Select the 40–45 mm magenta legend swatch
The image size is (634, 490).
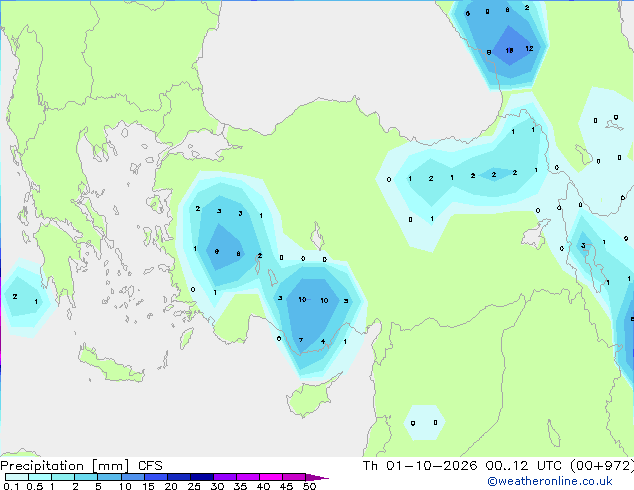pyautogui.click(x=271, y=477)
